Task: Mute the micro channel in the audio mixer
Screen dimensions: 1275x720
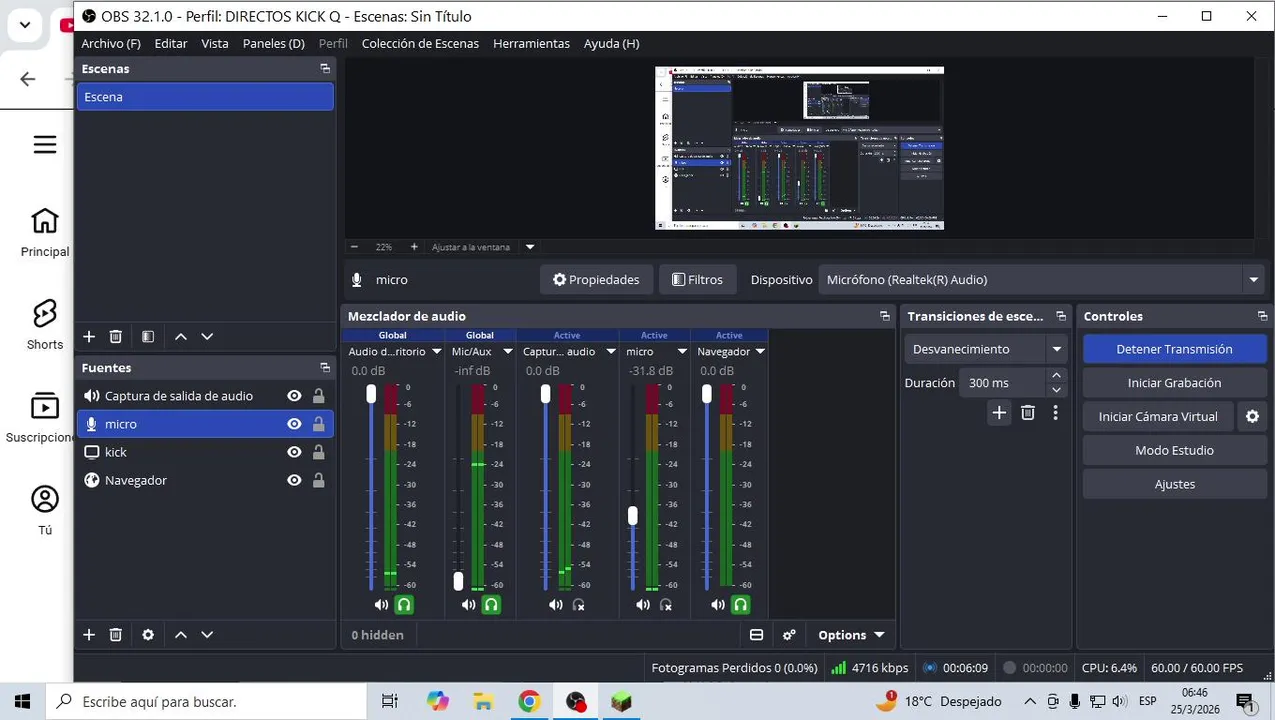Action: point(643,605)
